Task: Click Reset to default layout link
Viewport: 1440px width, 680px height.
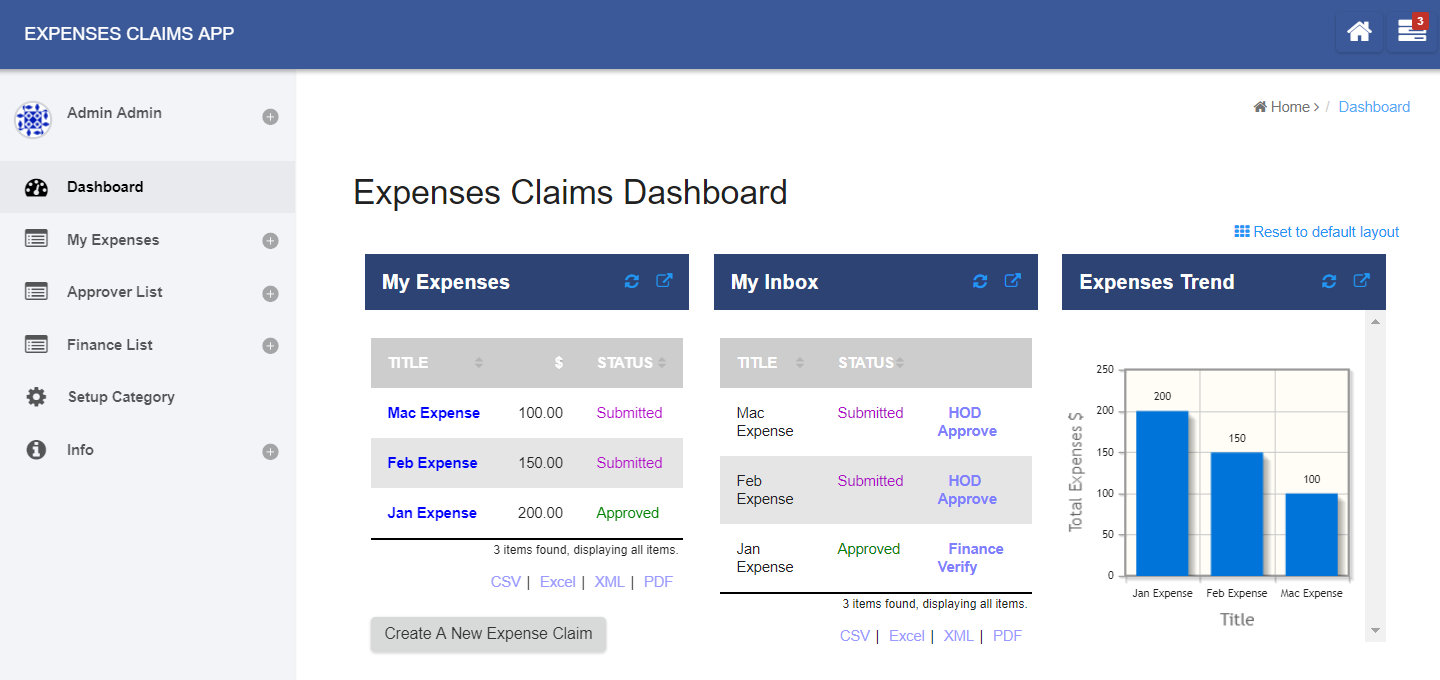Action: (1317, 232)
